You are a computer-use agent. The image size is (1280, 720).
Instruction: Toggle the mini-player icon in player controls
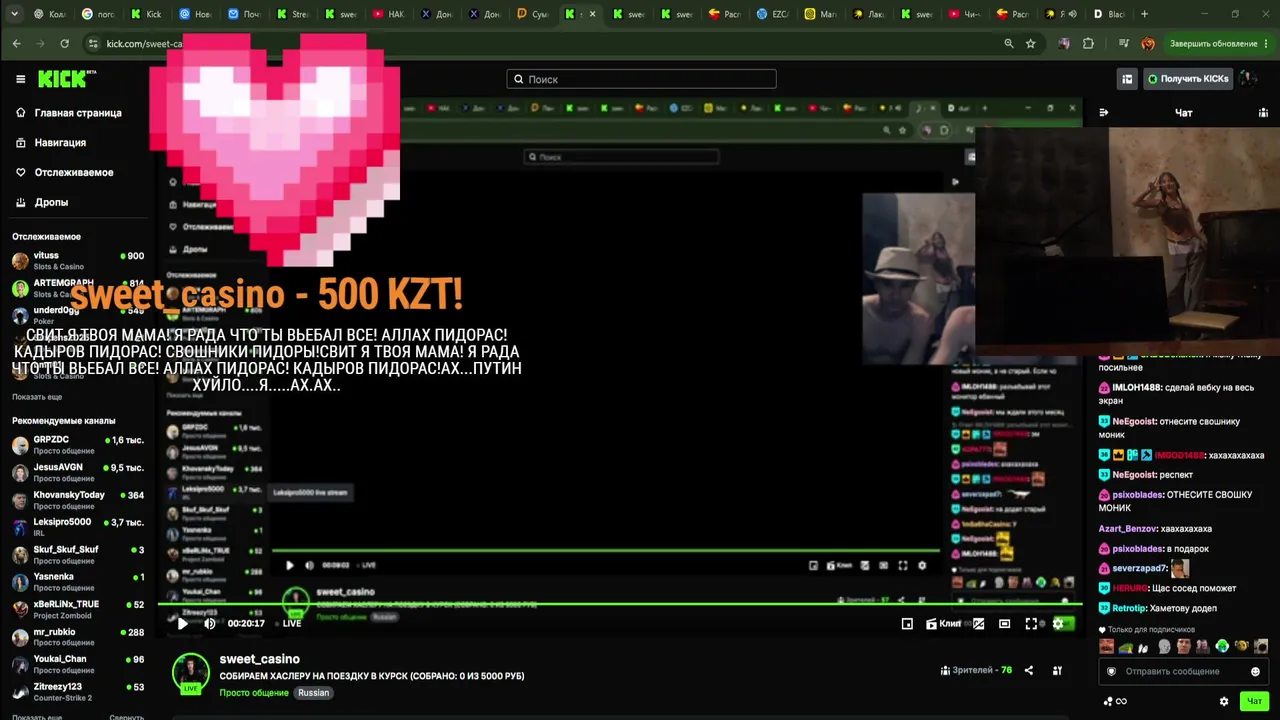(x=907, y=623)
